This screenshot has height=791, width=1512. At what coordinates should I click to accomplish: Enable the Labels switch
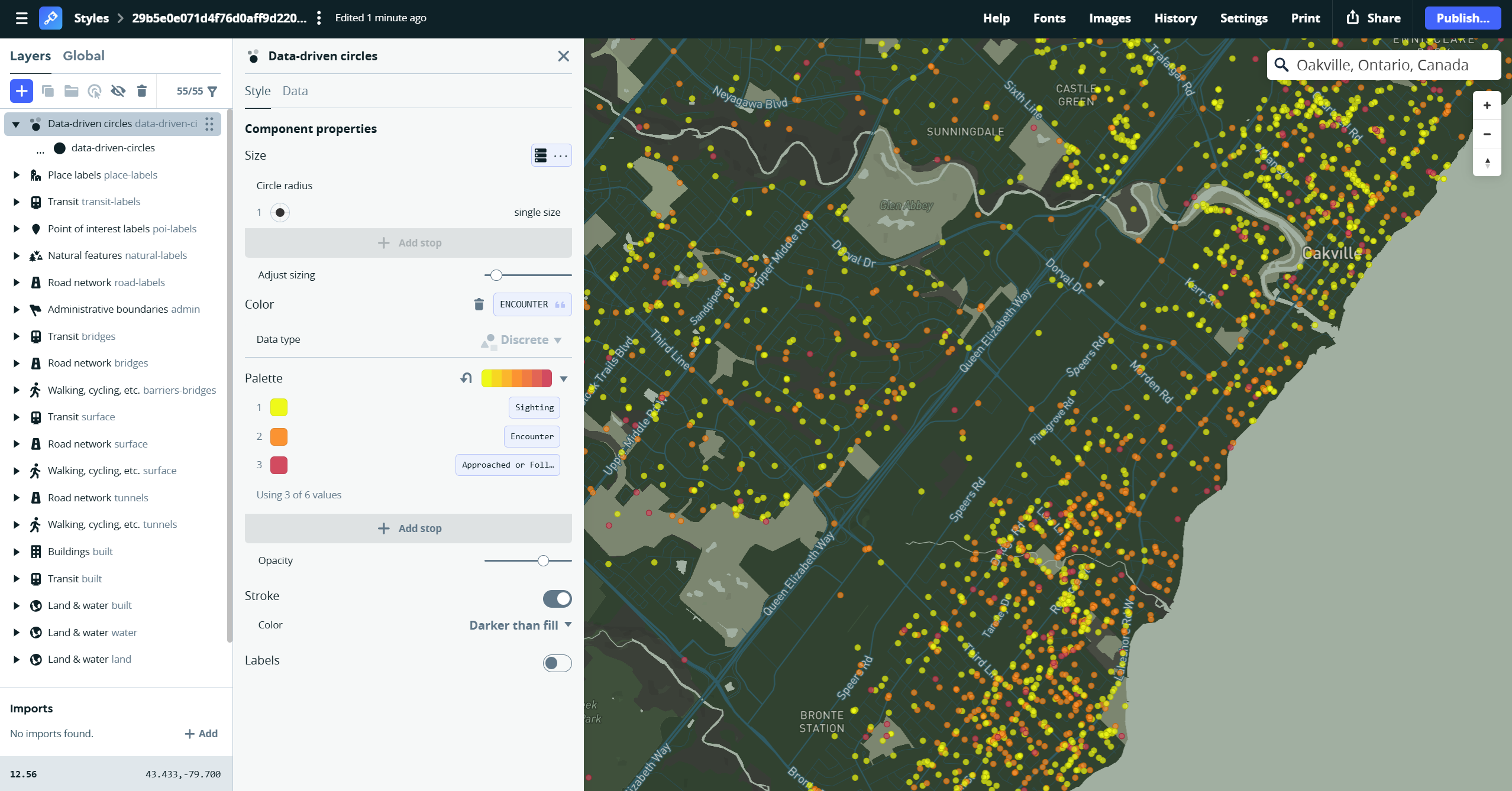coord(557,663)
